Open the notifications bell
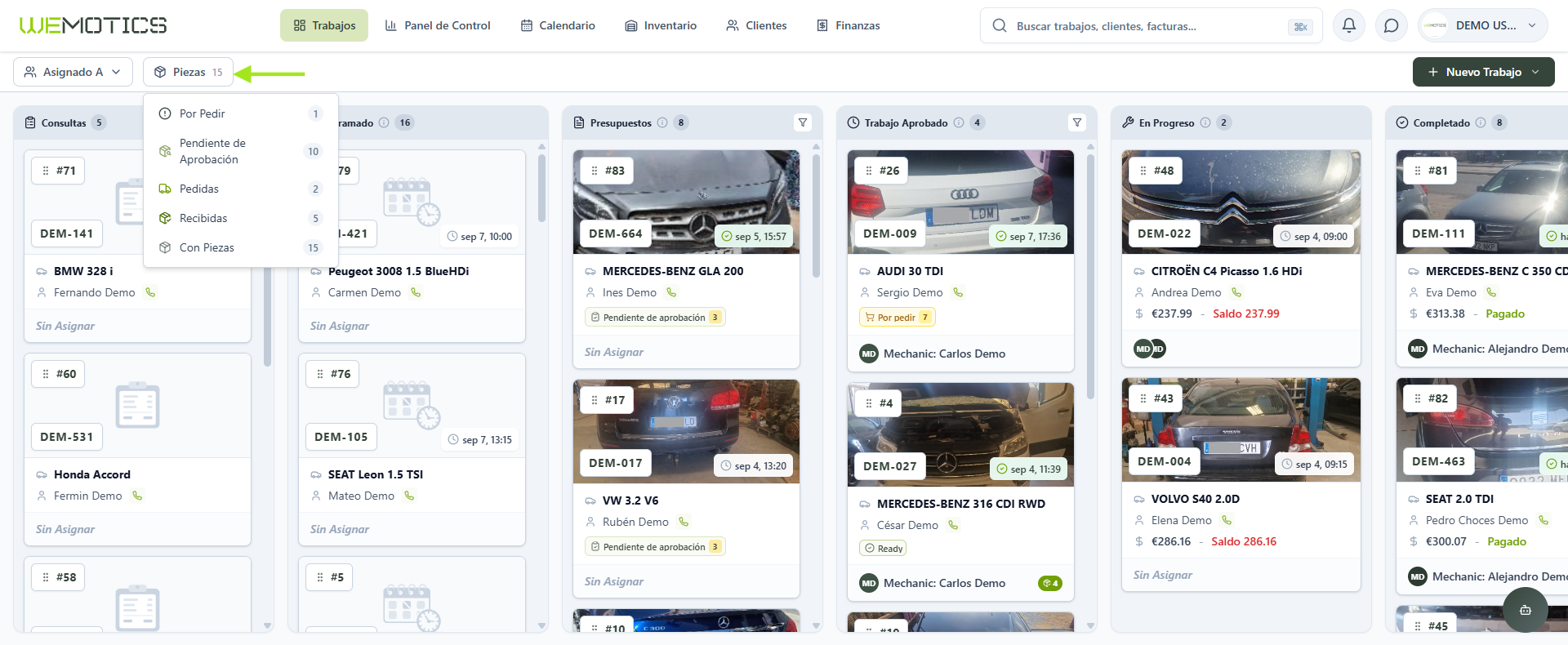This screenshot has height=645, width=1568. tap(1349, 25)
